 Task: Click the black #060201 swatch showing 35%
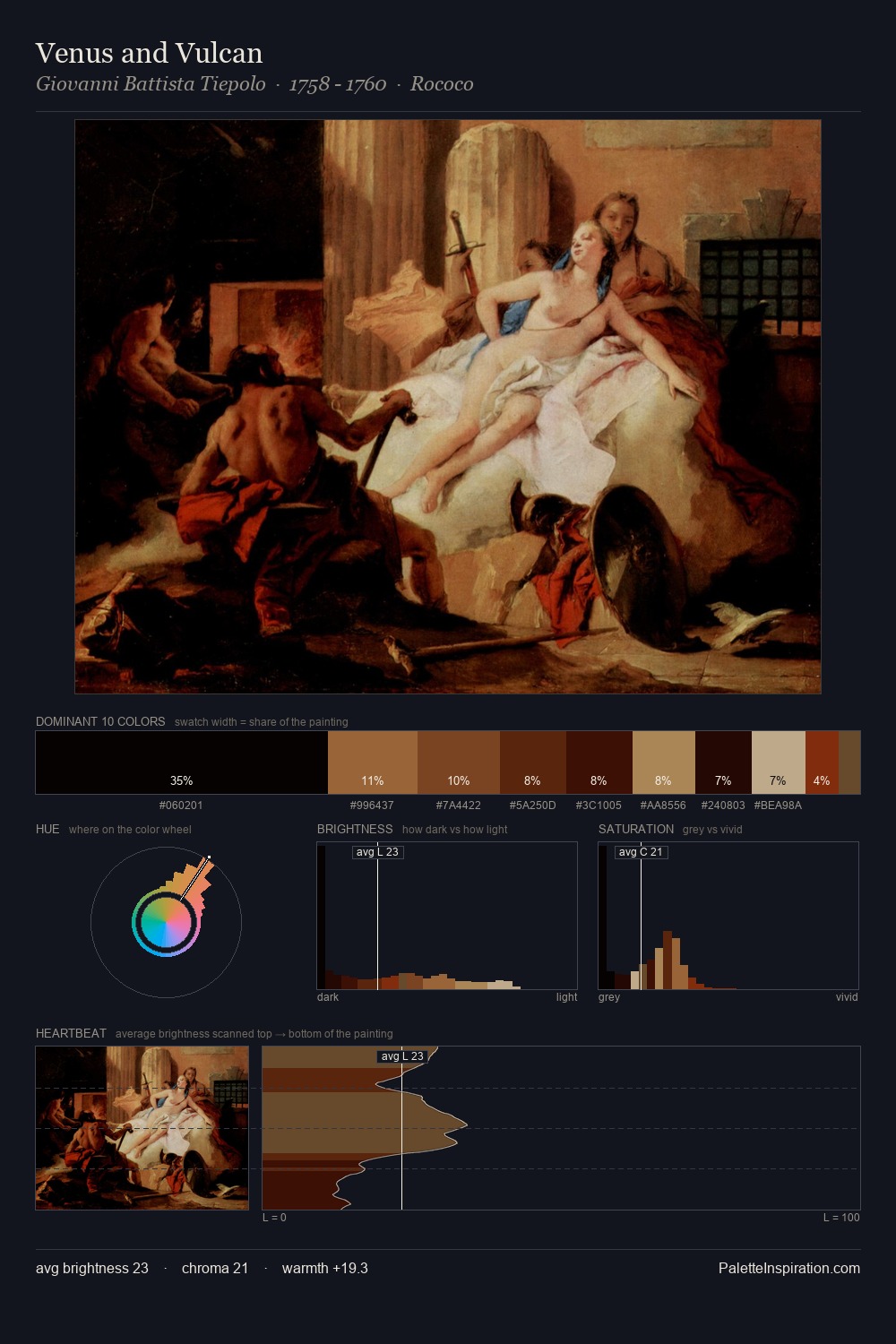coord(182,762)
